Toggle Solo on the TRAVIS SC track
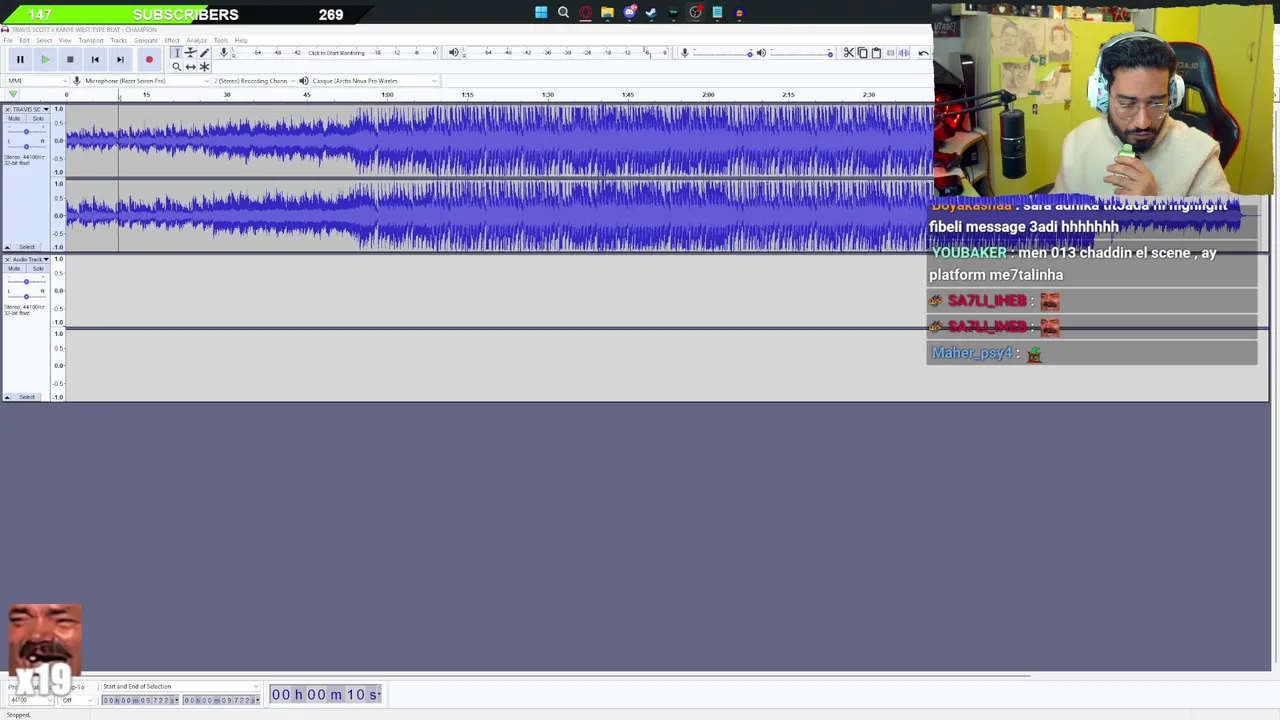This screenshot has width=1280, height=720. tap(38, 119)
